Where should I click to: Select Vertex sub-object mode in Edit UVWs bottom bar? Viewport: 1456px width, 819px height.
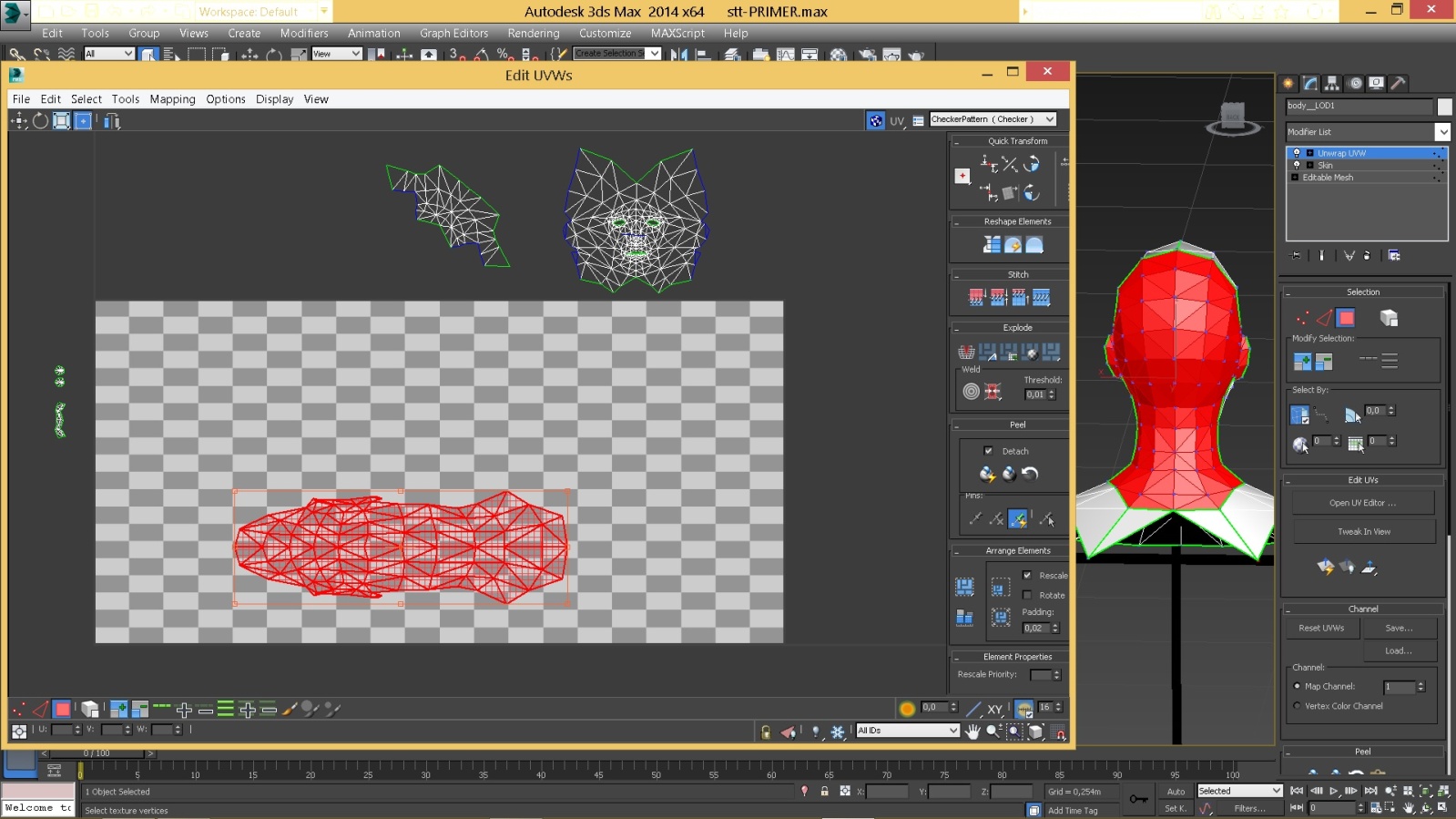[x=19, y=709]
